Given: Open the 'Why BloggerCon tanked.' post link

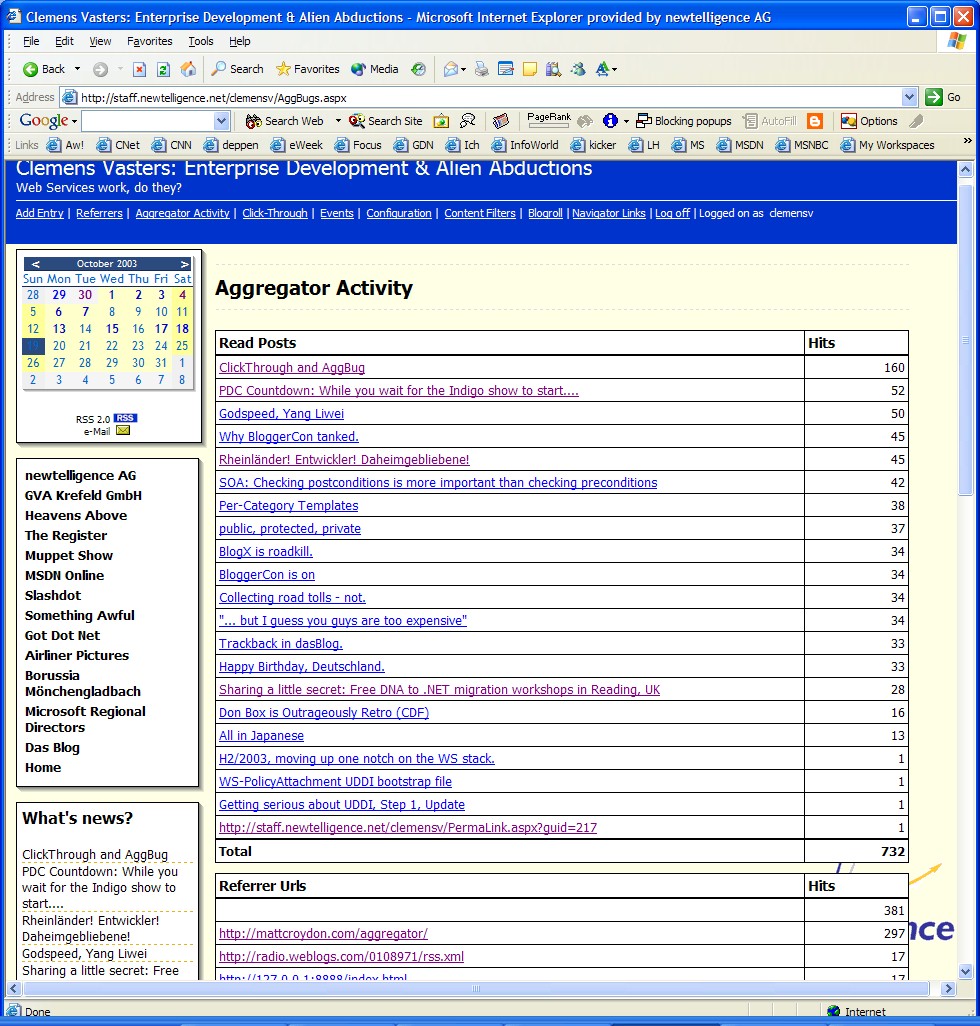Looking at the screenshot, I should coord(289,436).
